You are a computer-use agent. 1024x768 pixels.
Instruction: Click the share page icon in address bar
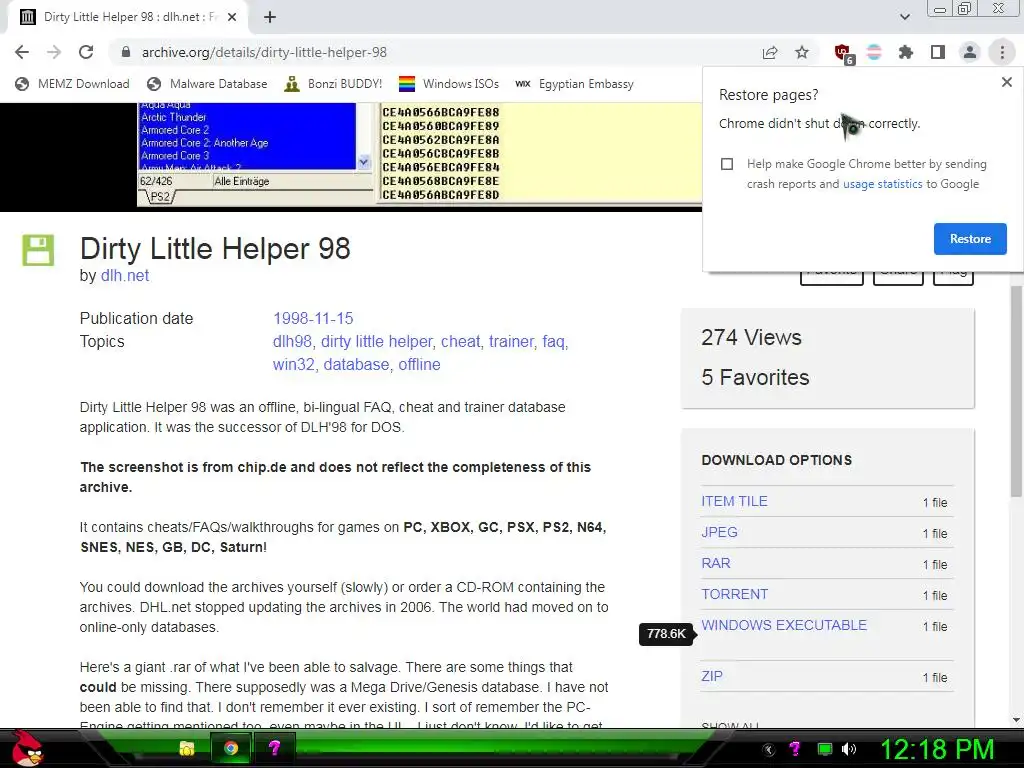tap(770, 52)
